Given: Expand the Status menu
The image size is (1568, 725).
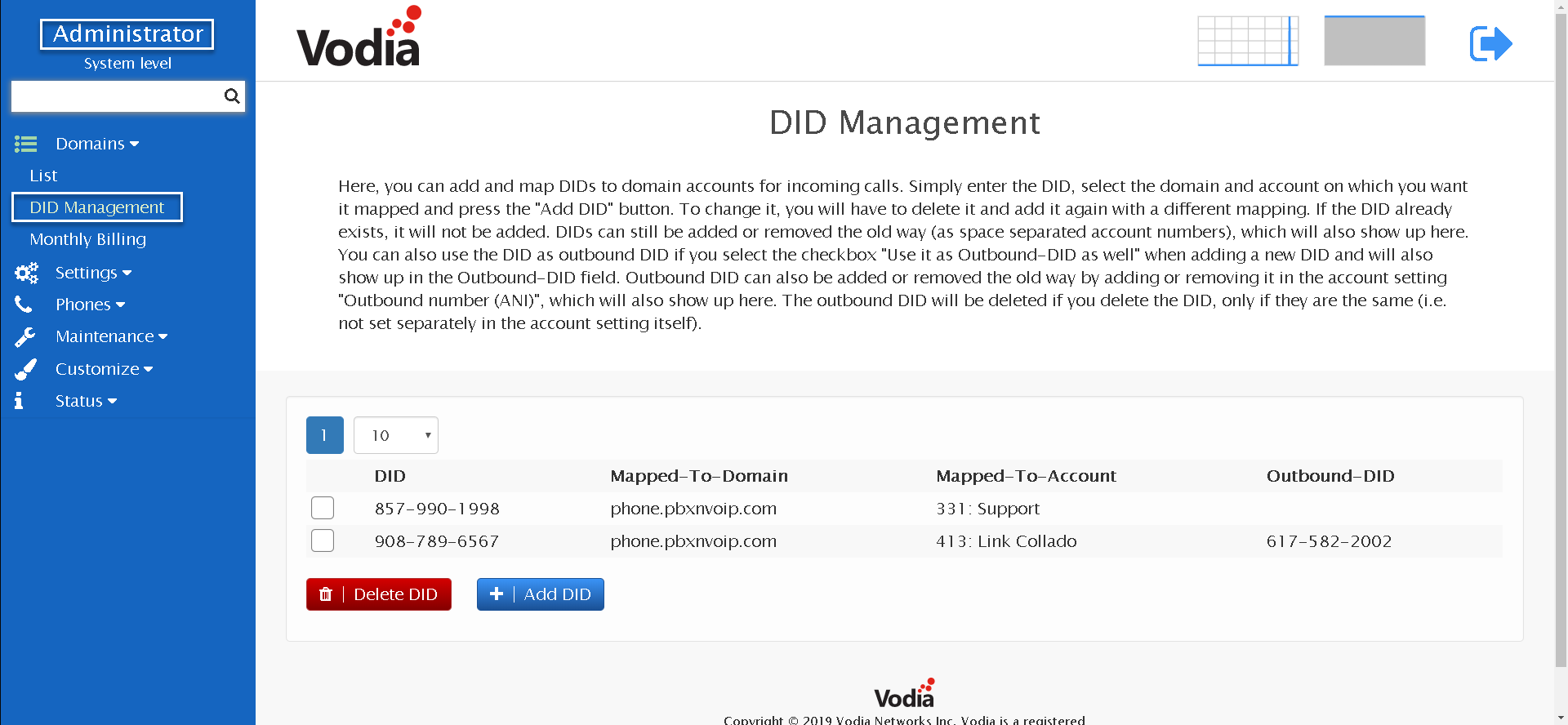Looking at the screenshot, I should tap(86, 401).
